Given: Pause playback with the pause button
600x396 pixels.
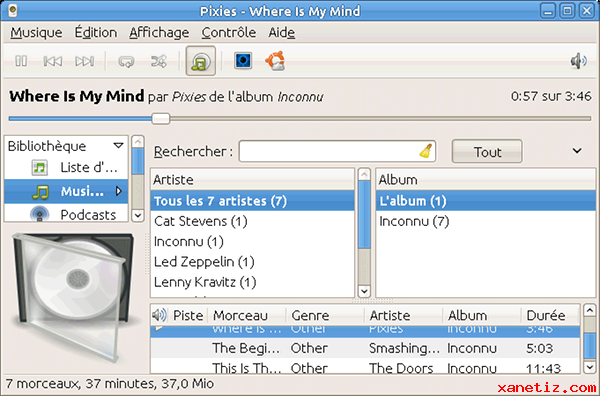Looking at the screenshot, I should click(21, 61).
